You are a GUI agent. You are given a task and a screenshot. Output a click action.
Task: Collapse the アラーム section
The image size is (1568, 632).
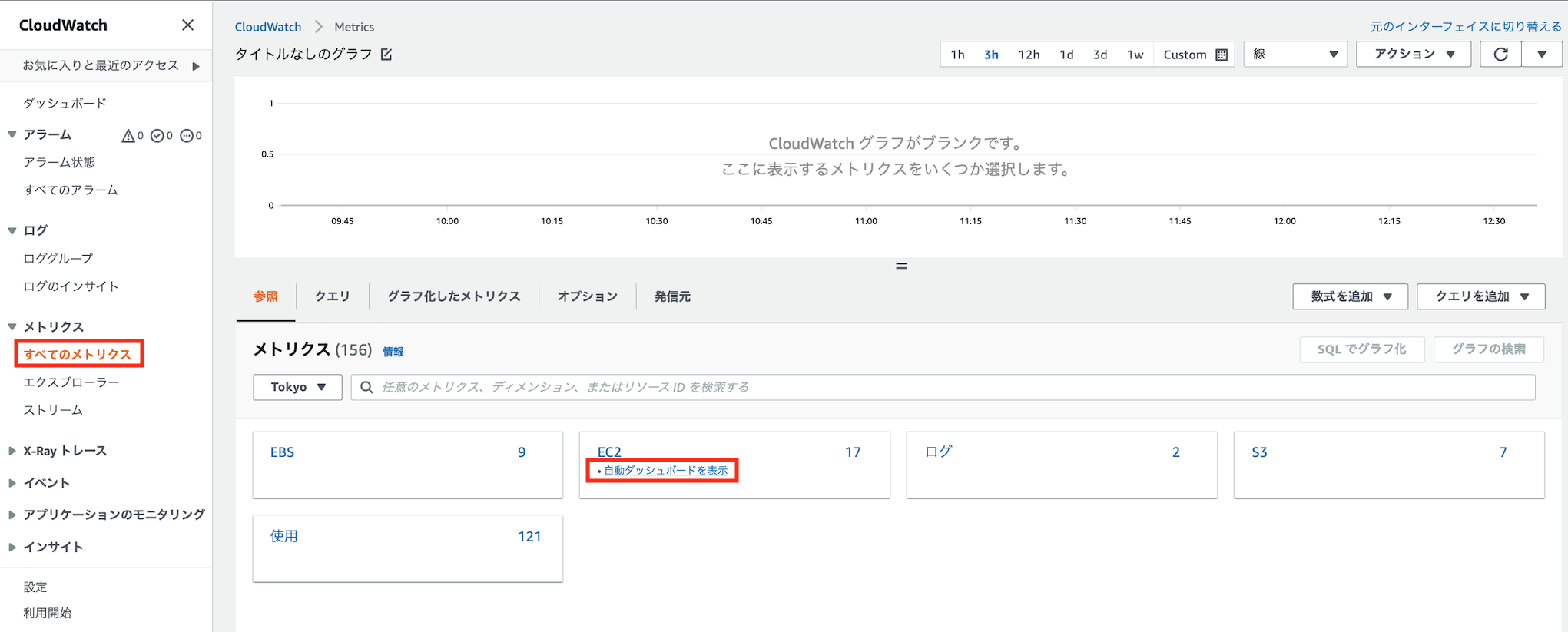point(12,134)
